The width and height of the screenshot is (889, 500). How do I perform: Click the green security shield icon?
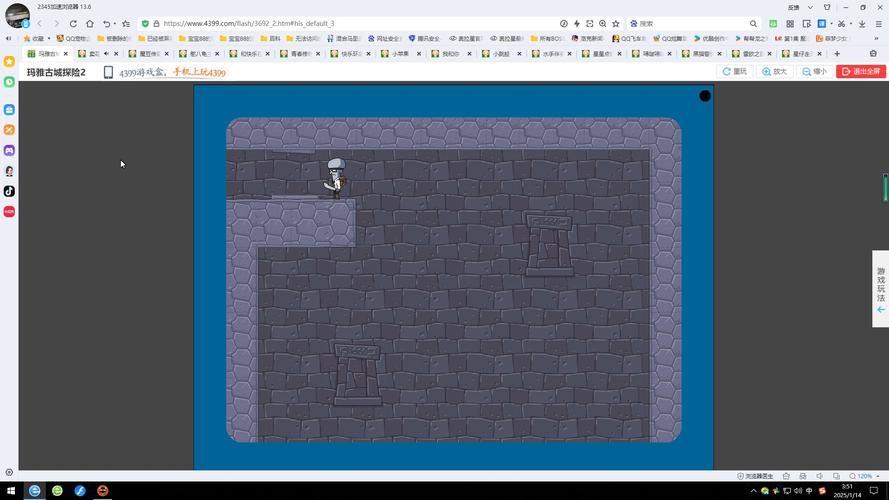coord(145,24)
